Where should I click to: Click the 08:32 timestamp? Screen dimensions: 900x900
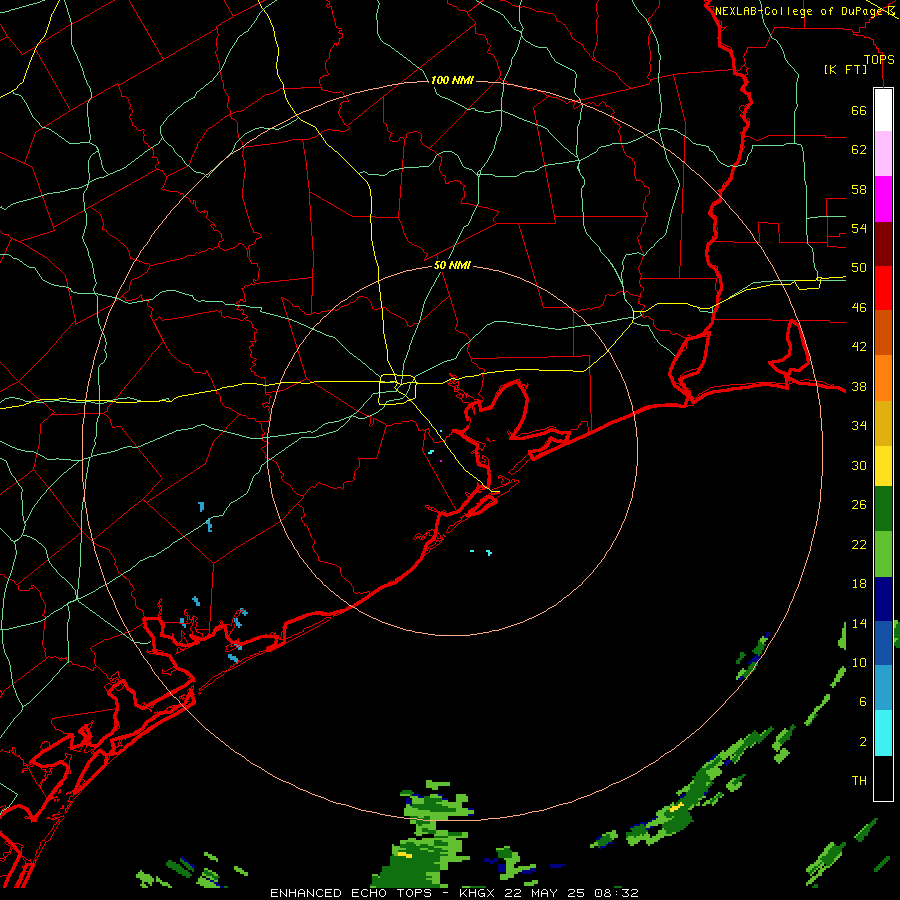pos(617,893)
